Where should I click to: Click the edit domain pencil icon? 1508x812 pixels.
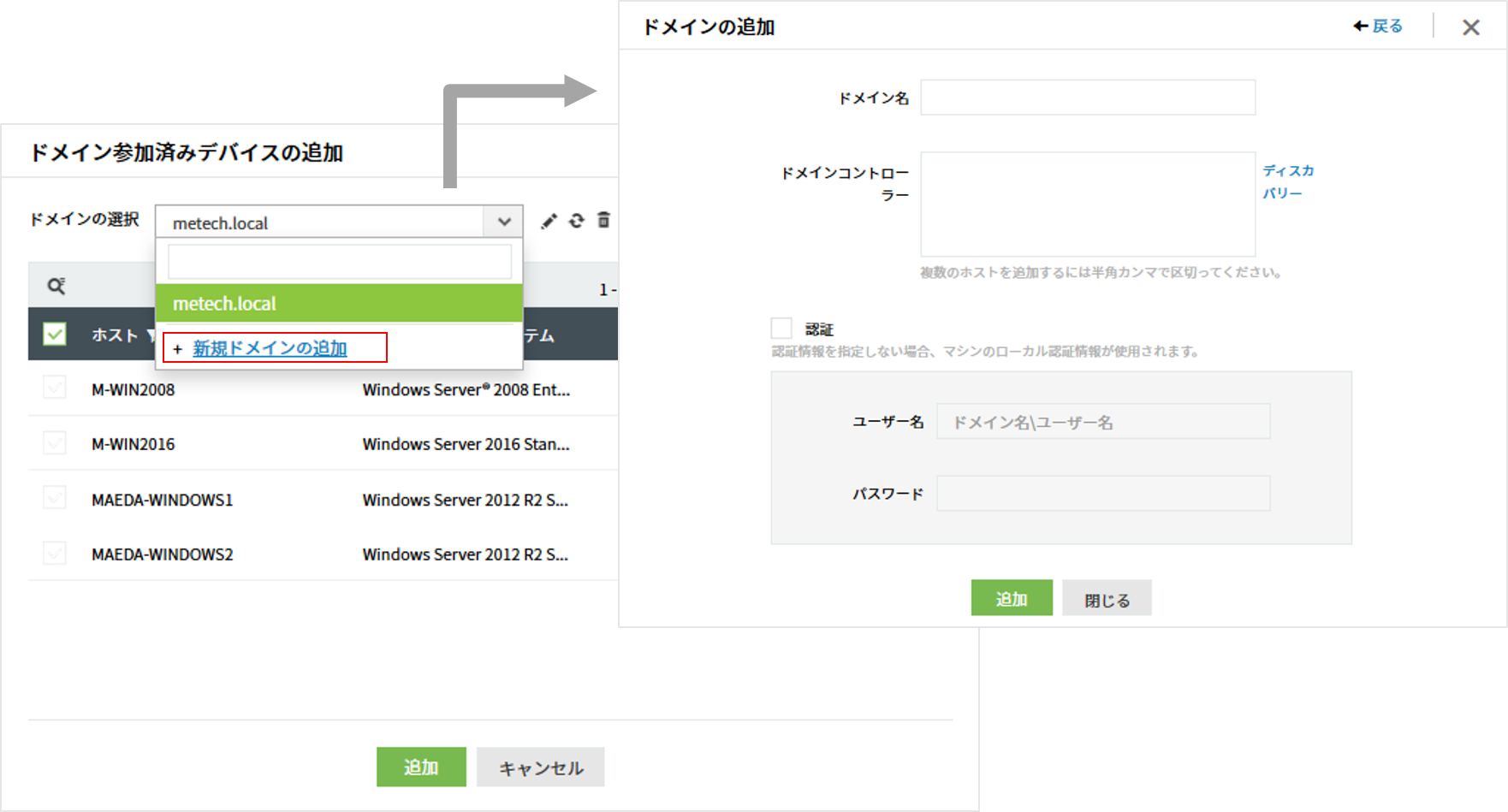(x=549, y=222)
